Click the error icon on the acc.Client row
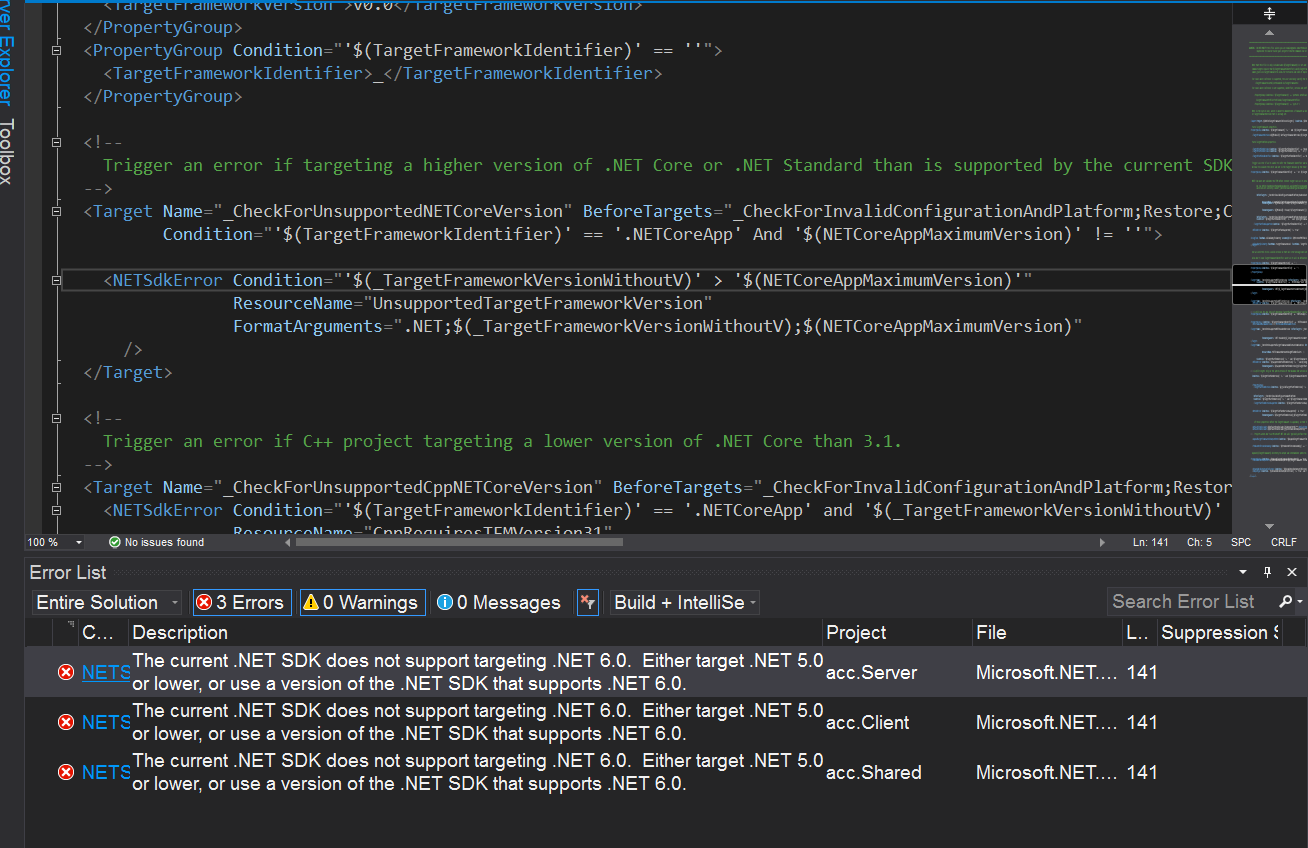1308x848 pixels. pyautogui.click(x=66, y=722)
